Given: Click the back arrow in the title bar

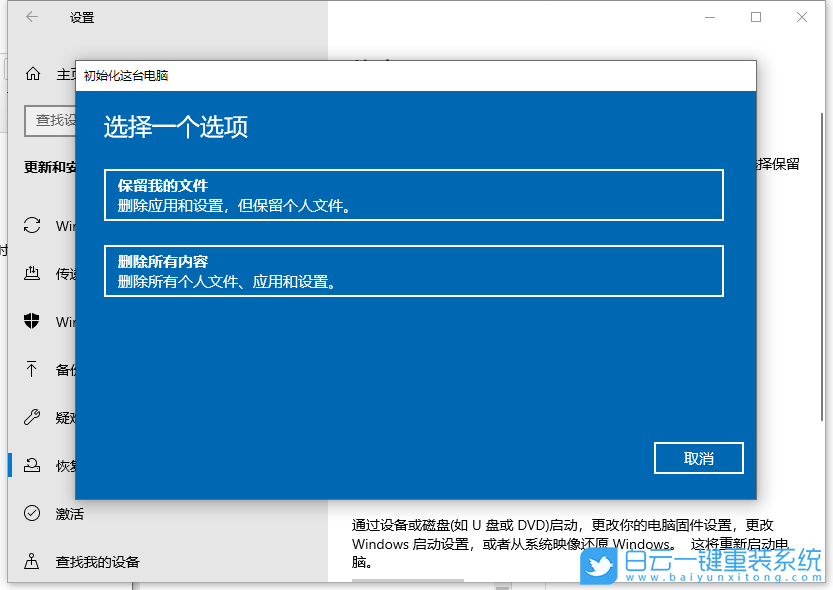Looking at the screenshot, I should tap(29, 17).
